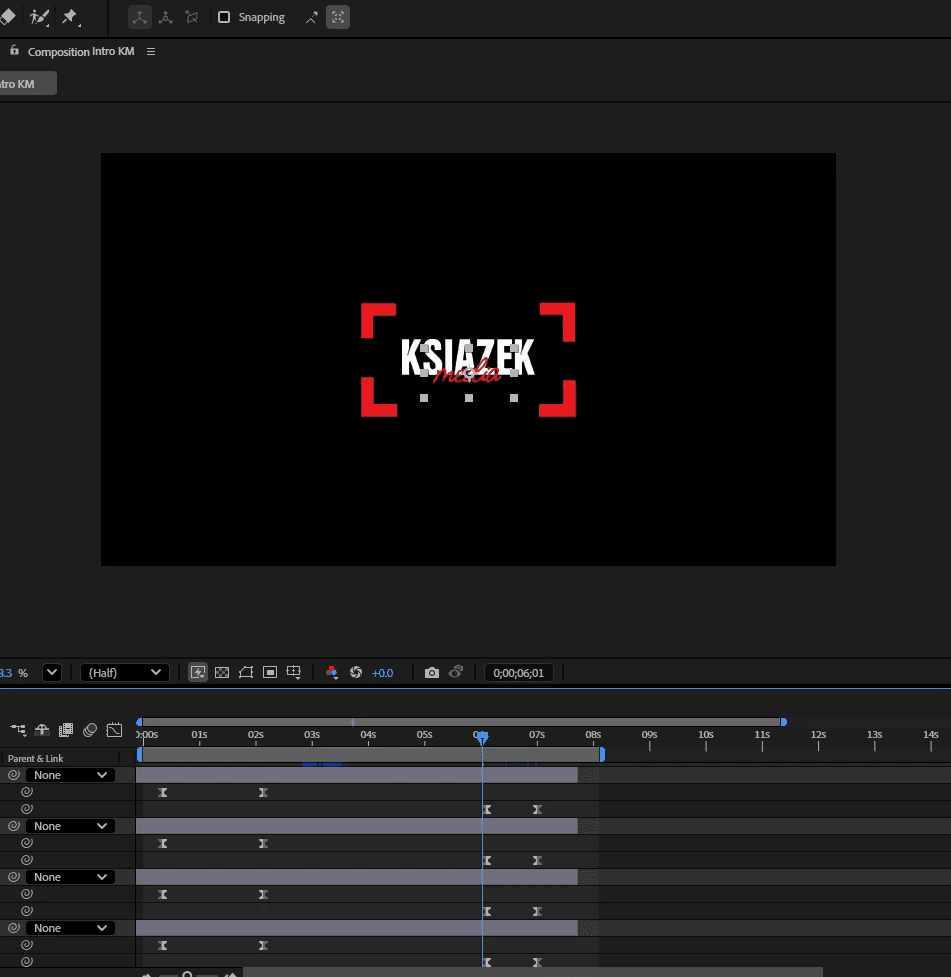This screenshot has width=951, height=977.
Task: Click the third layer's parent pick whip
Action: point(14,877)
